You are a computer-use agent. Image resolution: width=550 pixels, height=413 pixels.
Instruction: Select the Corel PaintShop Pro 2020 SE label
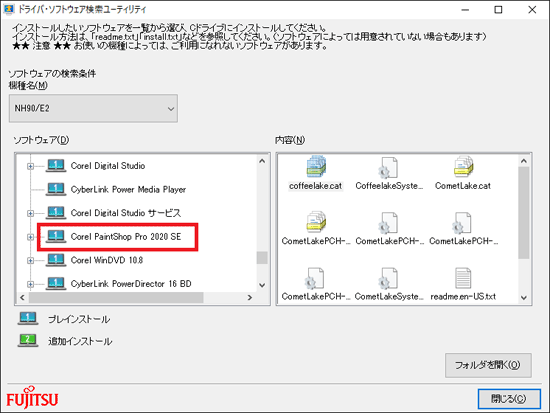point(126,237)
